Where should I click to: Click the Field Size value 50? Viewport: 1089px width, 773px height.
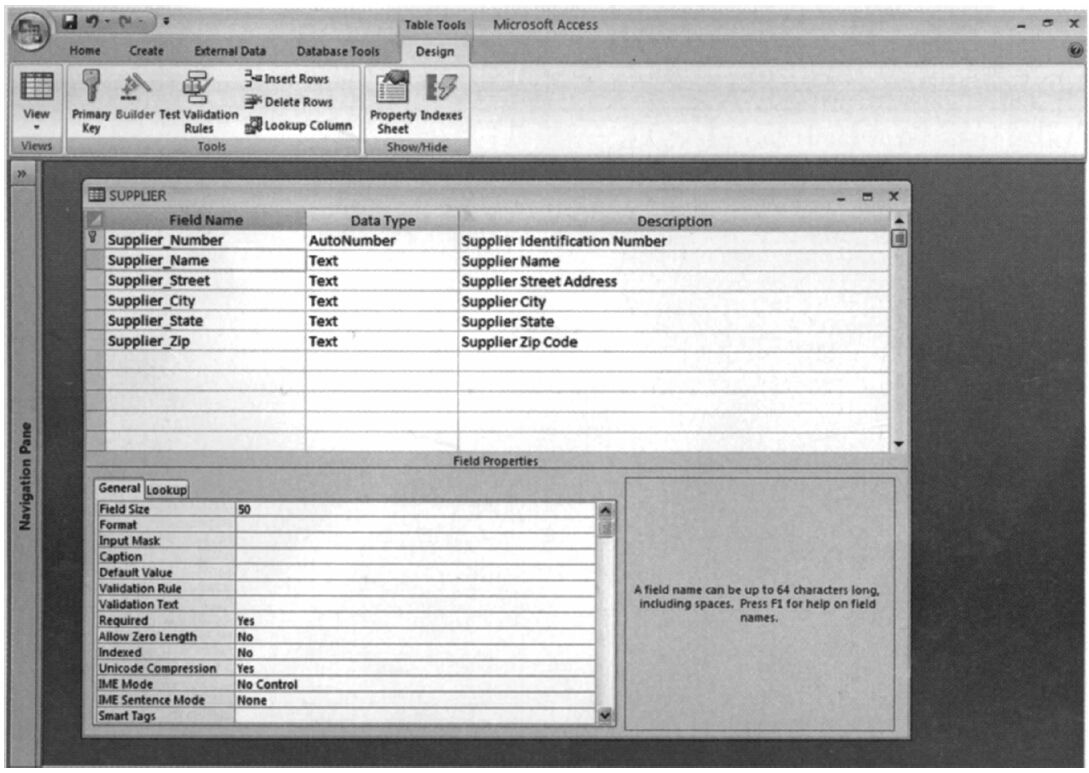pos(415,509)
